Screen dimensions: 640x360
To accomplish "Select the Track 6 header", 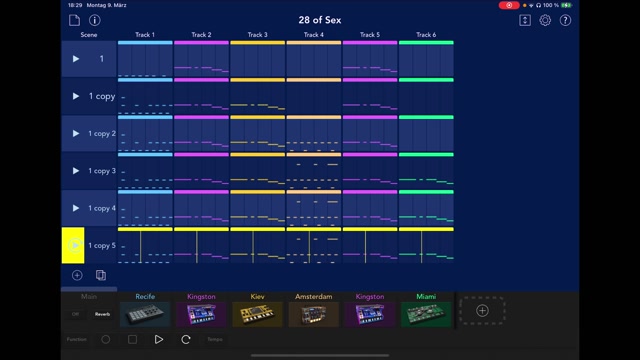I will [426, 35].
